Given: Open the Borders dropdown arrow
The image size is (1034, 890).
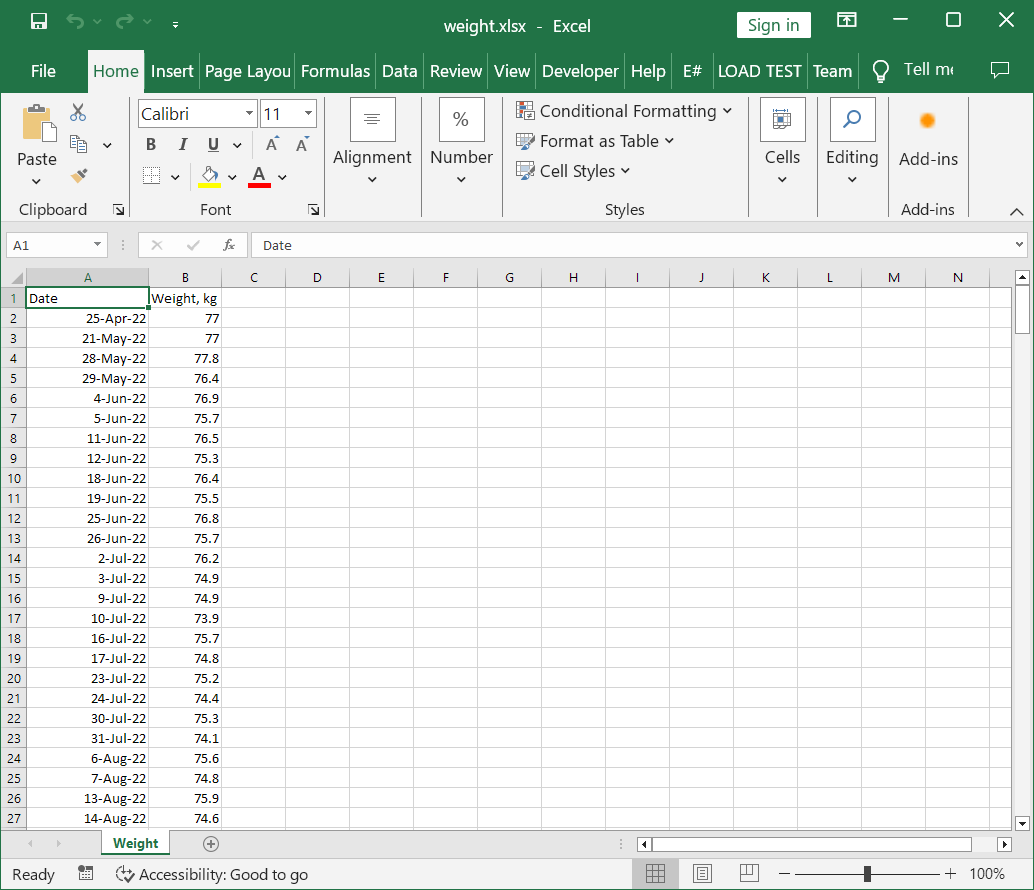Looking at the screenshot, I should (x=175, y=177).
